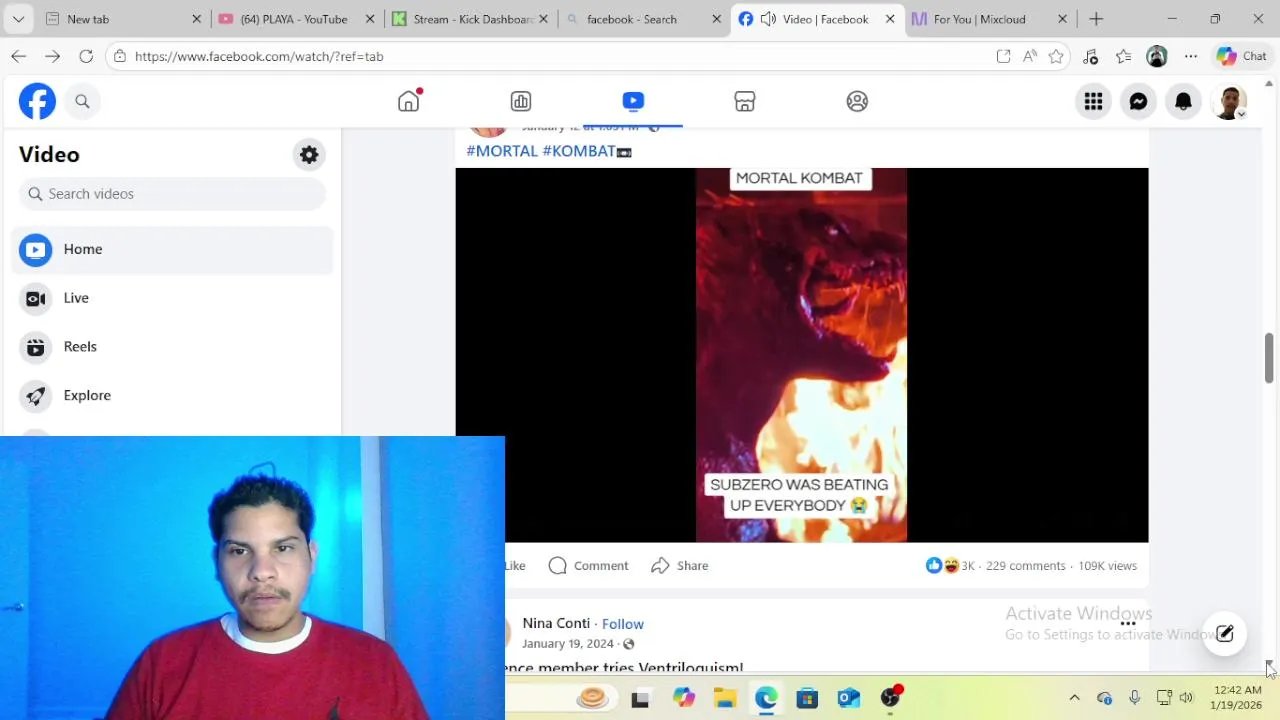This screenshot has width=1280, height=720.
Task: Select the Video tab icon in top navigation
Action: [x=633, y=101]
